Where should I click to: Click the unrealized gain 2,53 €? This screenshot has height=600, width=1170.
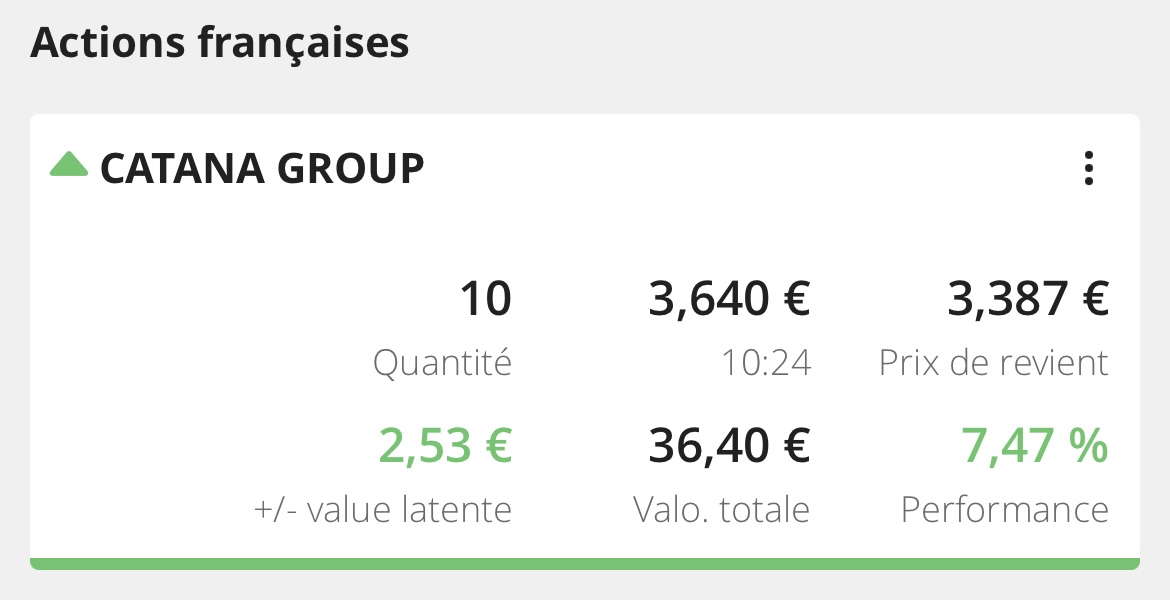click(445, 446)
